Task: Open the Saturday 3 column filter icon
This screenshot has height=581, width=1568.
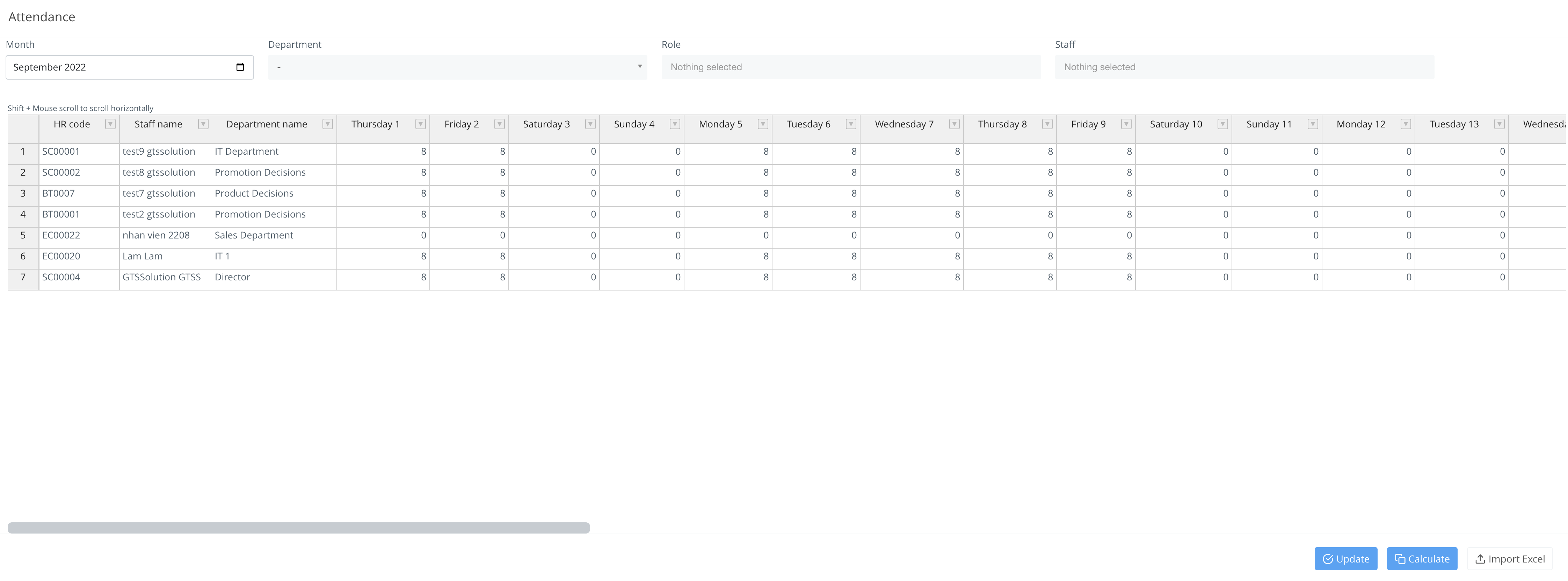Action: tap(590, 124)
